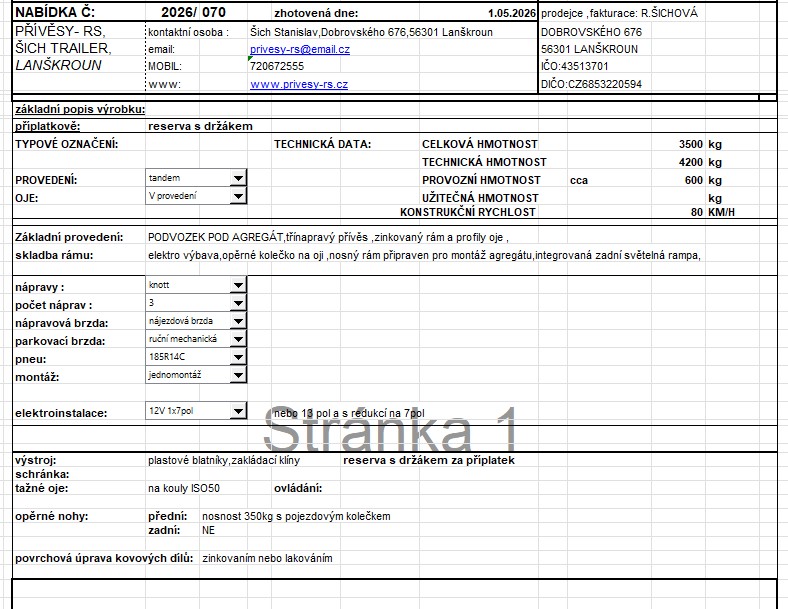Select the Základní provedení: label

[69, 237]
